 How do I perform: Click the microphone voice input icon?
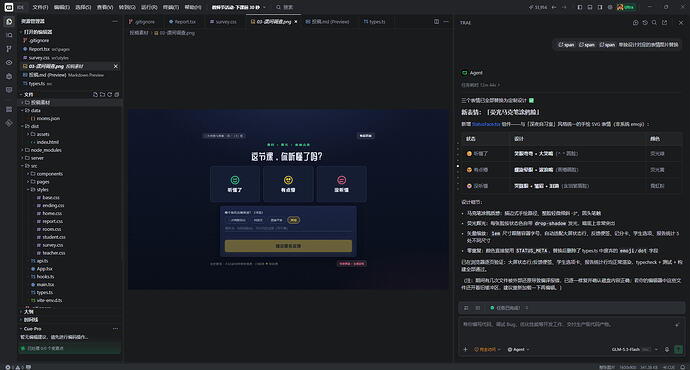click(x=667, y=349)
